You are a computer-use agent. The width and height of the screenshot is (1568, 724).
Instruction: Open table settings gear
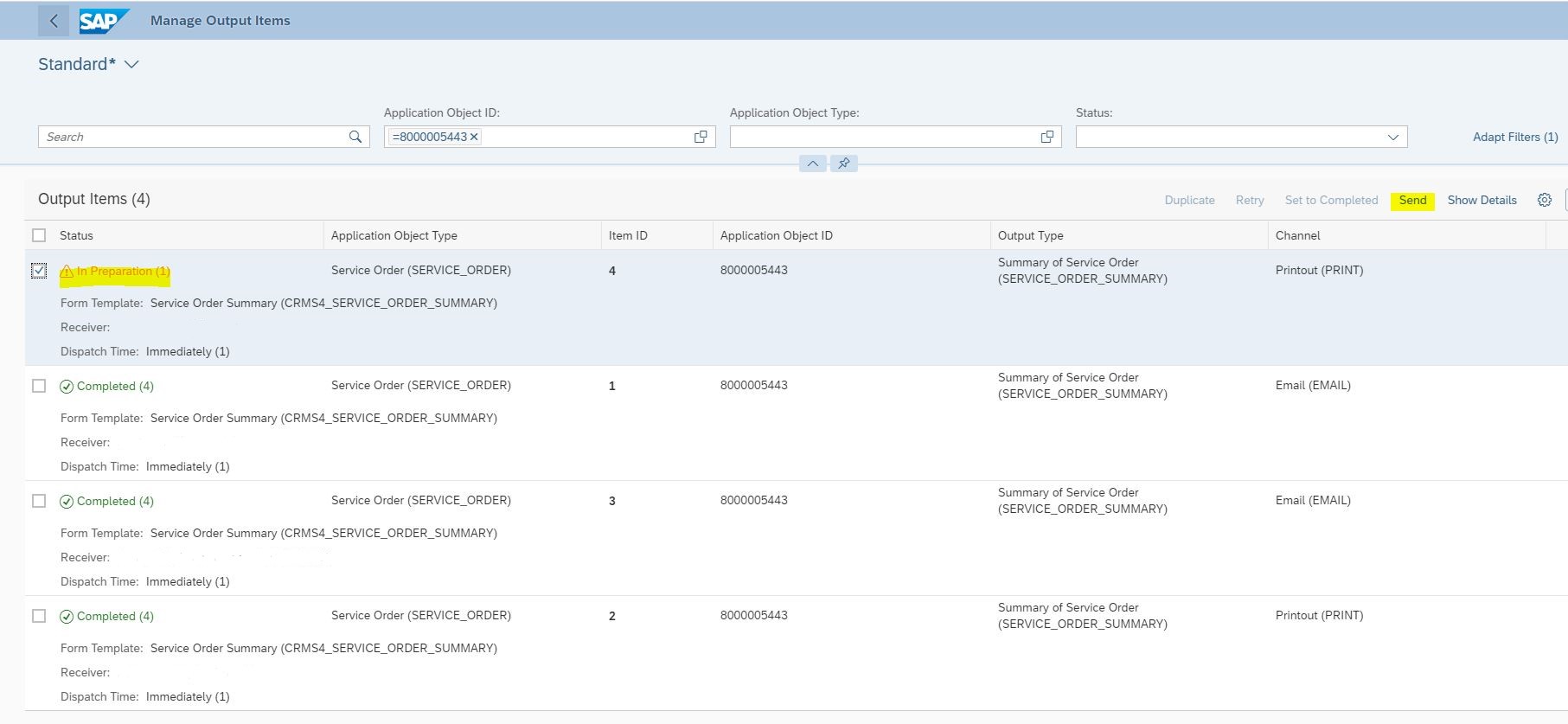[x=1545, y=200]
